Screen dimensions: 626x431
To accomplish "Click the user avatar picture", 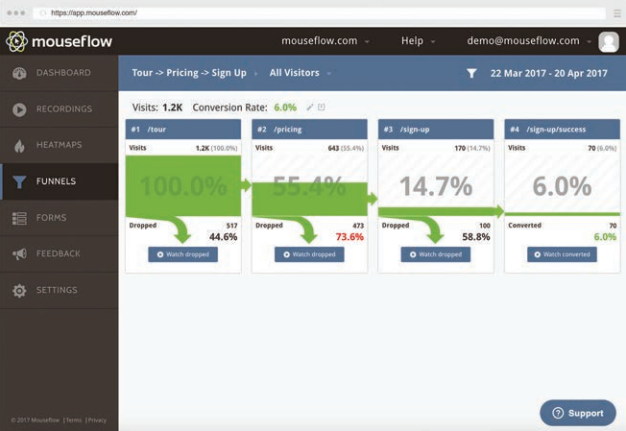I will coord(608,42).
